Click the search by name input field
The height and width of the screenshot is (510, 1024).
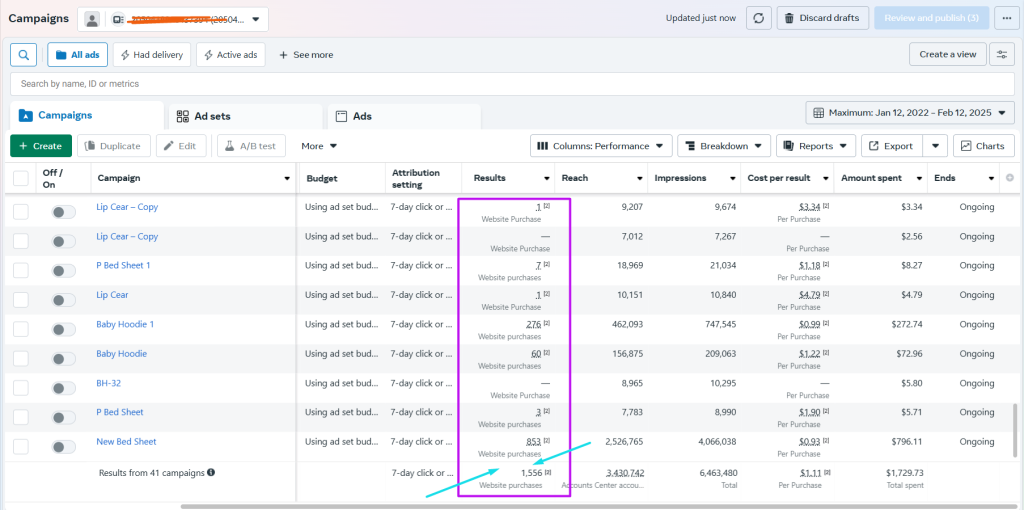tap(500, 84)
